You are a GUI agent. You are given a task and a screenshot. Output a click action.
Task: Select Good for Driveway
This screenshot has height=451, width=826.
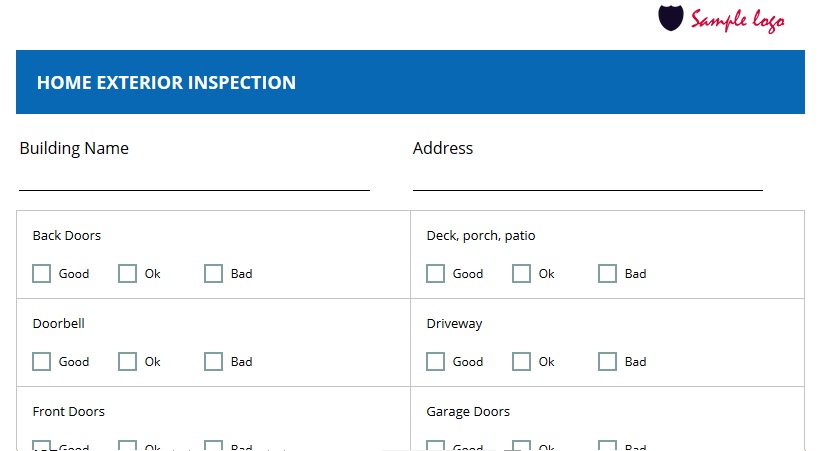(436, 361)
